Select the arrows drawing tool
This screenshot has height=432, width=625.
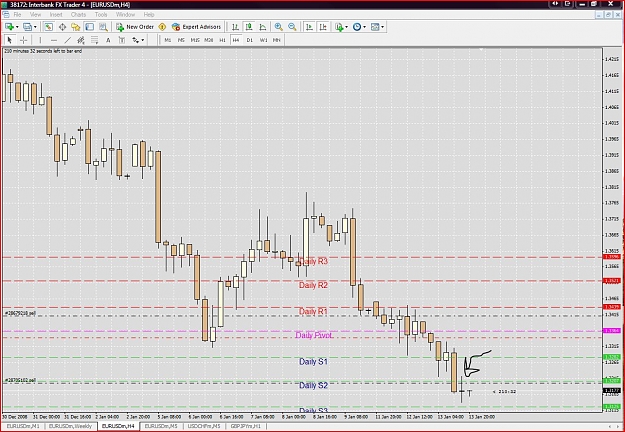click(x=136, y=40)
